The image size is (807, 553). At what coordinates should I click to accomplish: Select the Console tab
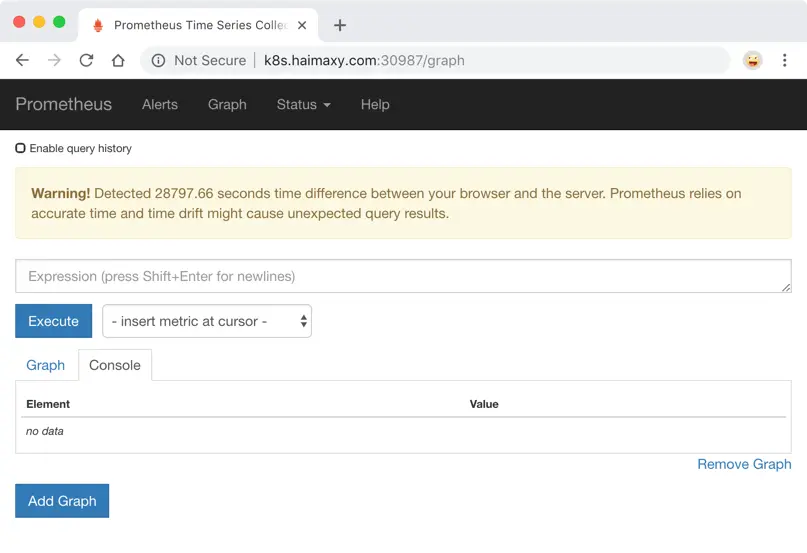115,365
